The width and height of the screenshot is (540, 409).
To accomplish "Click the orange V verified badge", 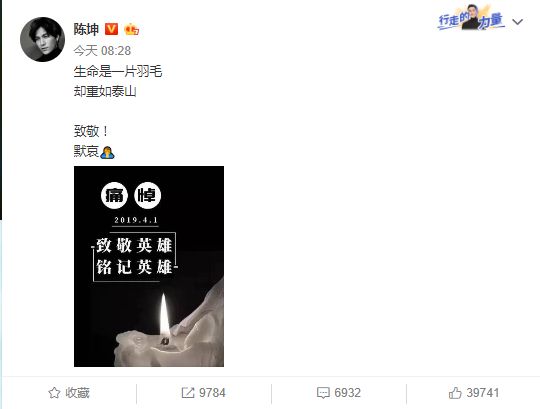I will pos(111,29).
